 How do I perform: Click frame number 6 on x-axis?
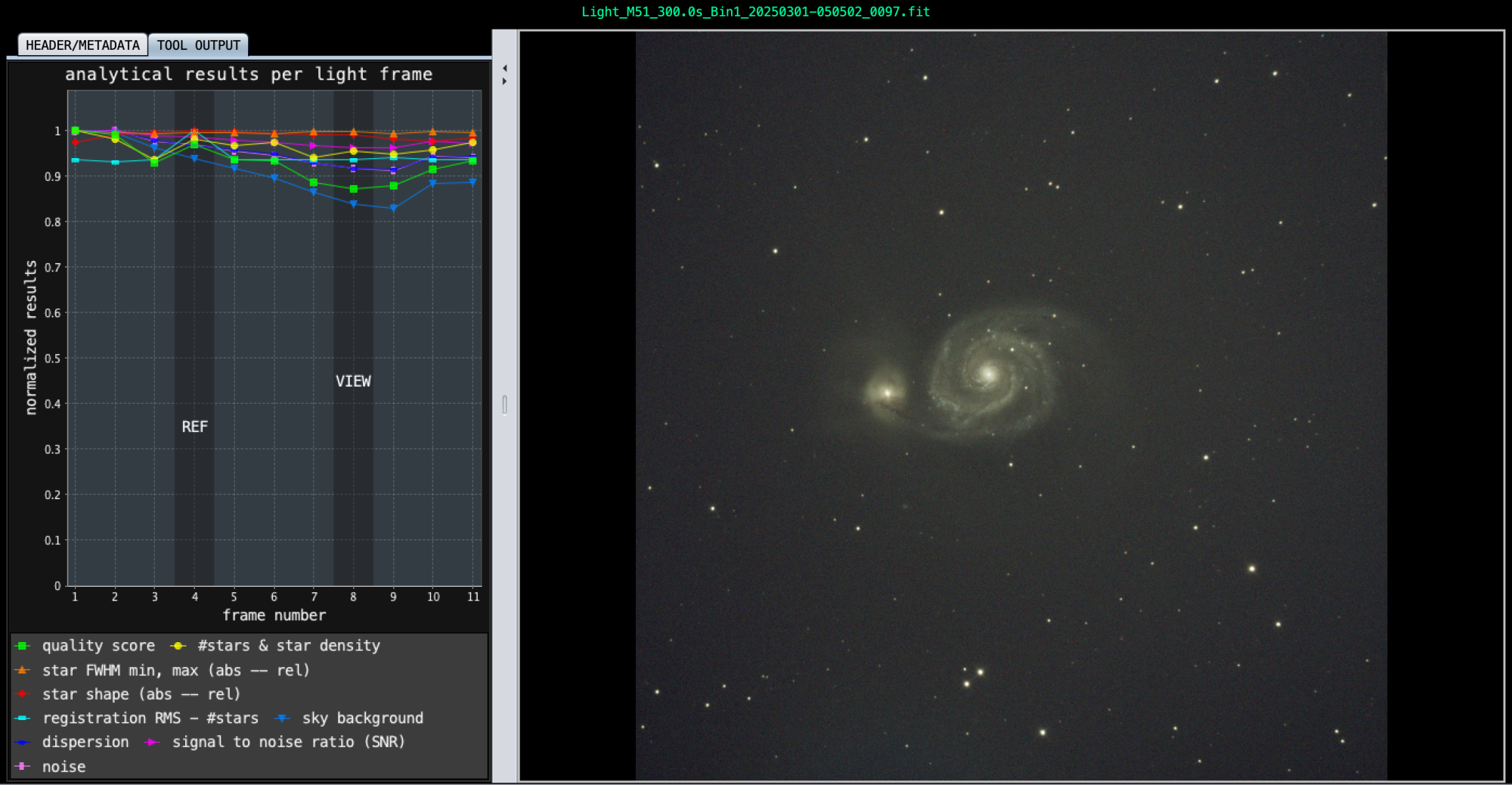coord(274,597)
